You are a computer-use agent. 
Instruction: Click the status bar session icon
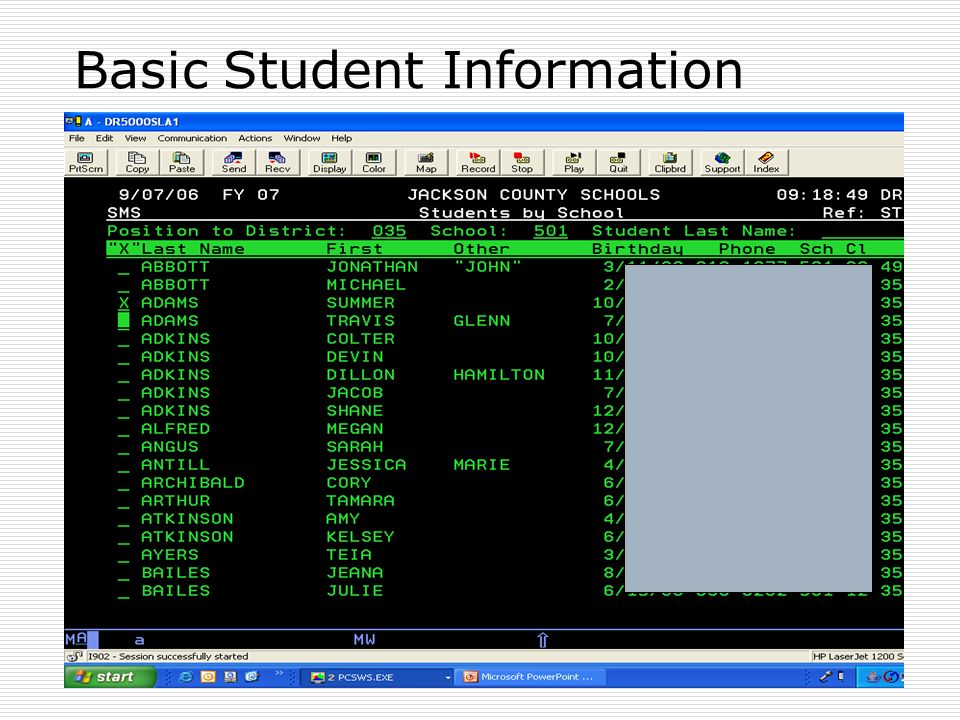click(x=75, y=656)
